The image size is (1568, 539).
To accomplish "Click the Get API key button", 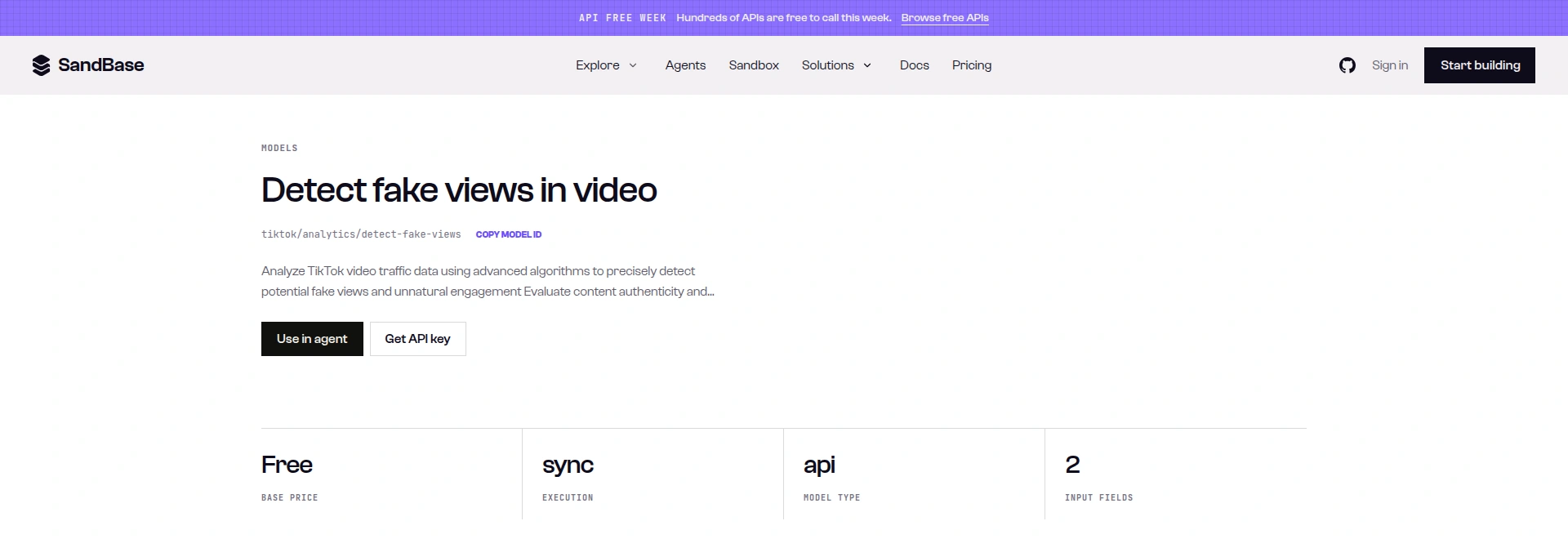I will [418, 339].
